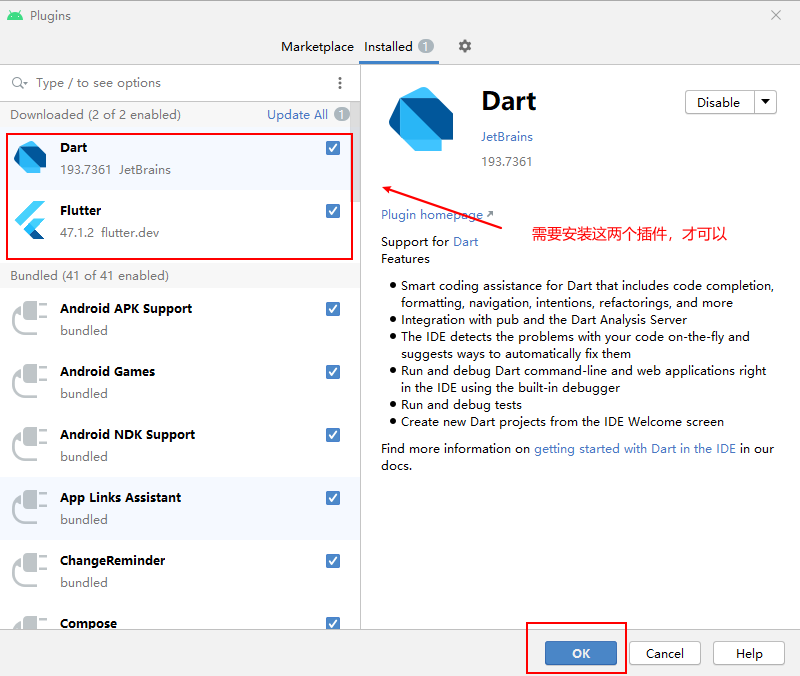Select the Compose row title

(x=88, y=623)
